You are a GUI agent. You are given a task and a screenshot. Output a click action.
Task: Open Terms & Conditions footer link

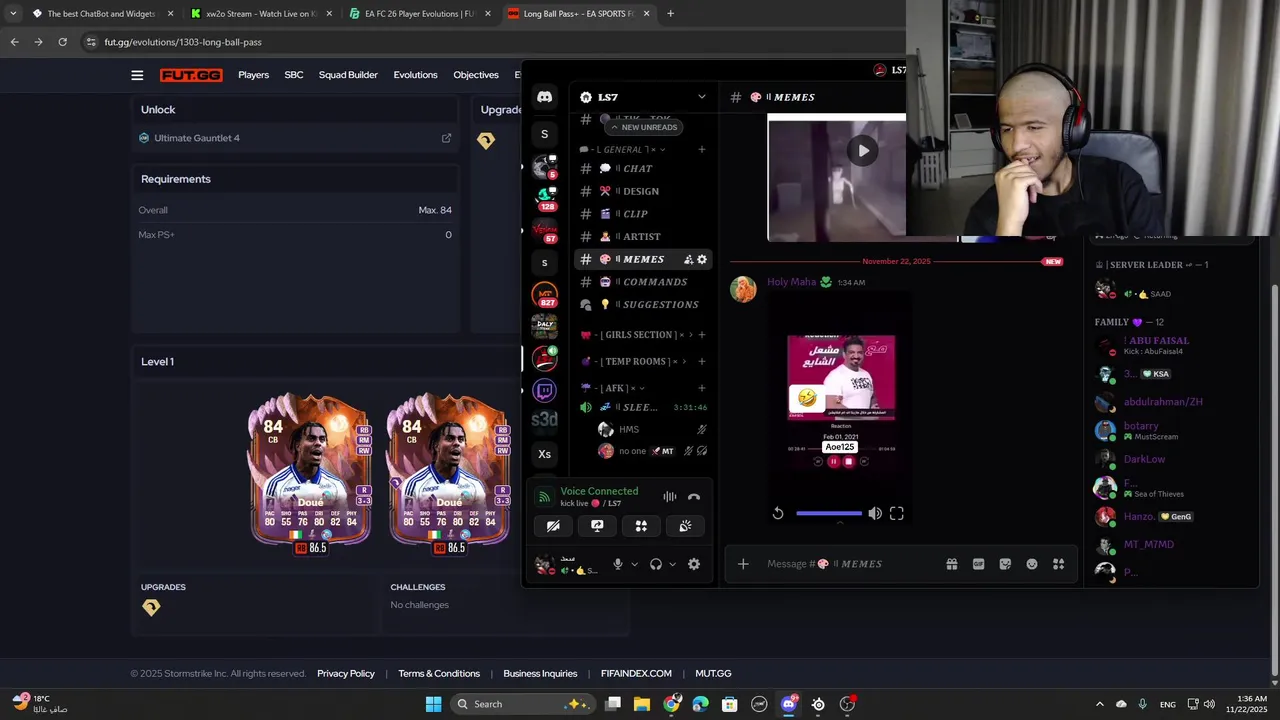439,673
